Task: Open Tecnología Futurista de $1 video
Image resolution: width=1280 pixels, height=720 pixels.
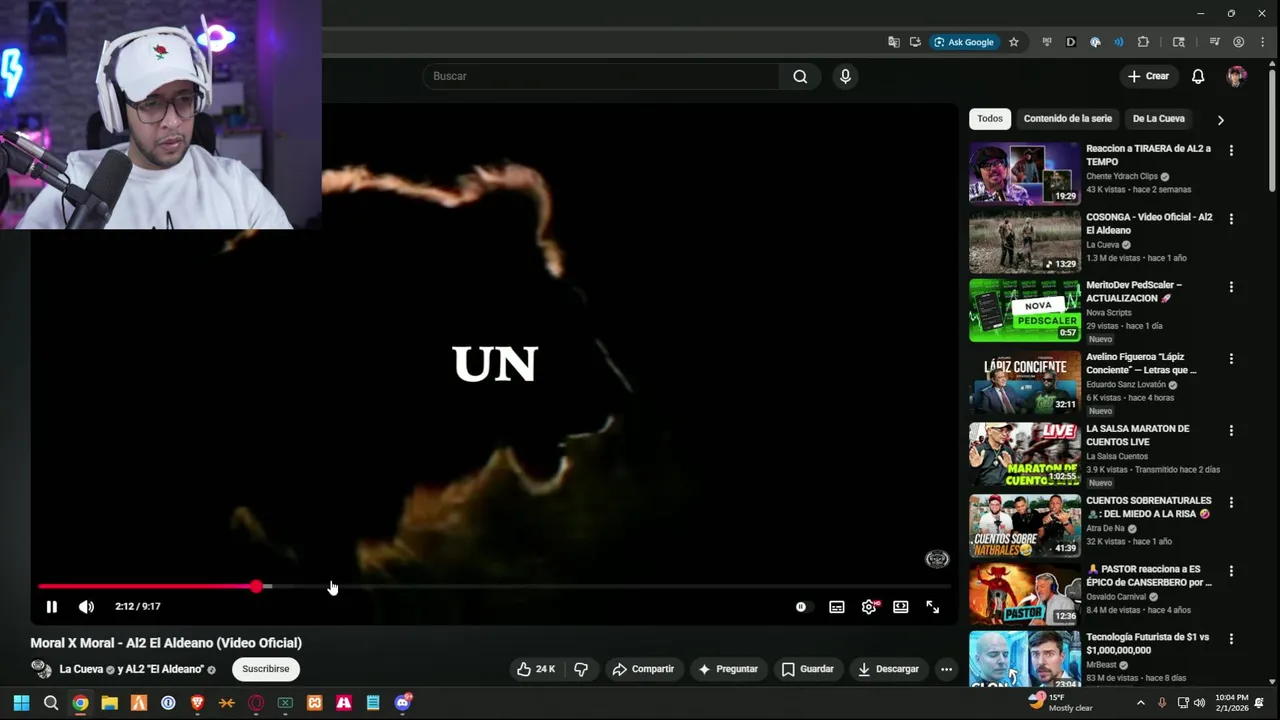Action: 1025,659
